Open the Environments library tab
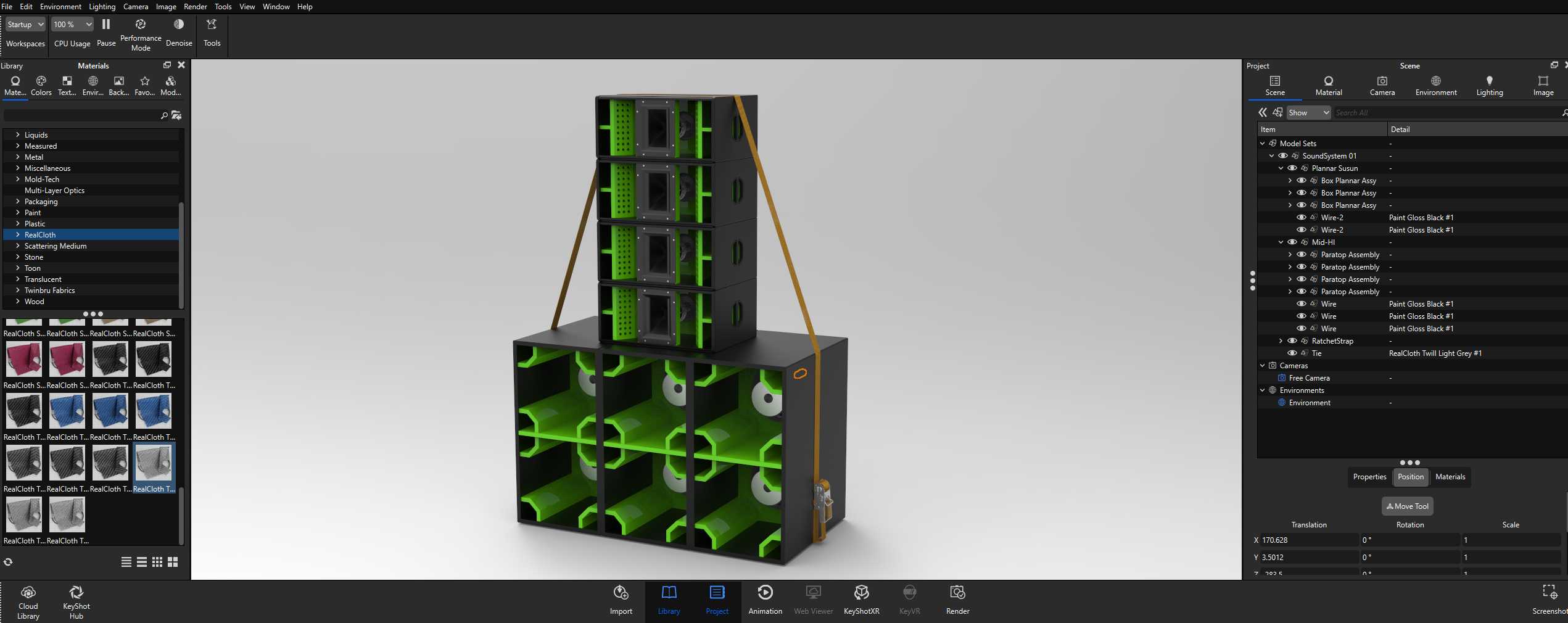This screenshot has width=1568, height=623. tap(93, 86)
